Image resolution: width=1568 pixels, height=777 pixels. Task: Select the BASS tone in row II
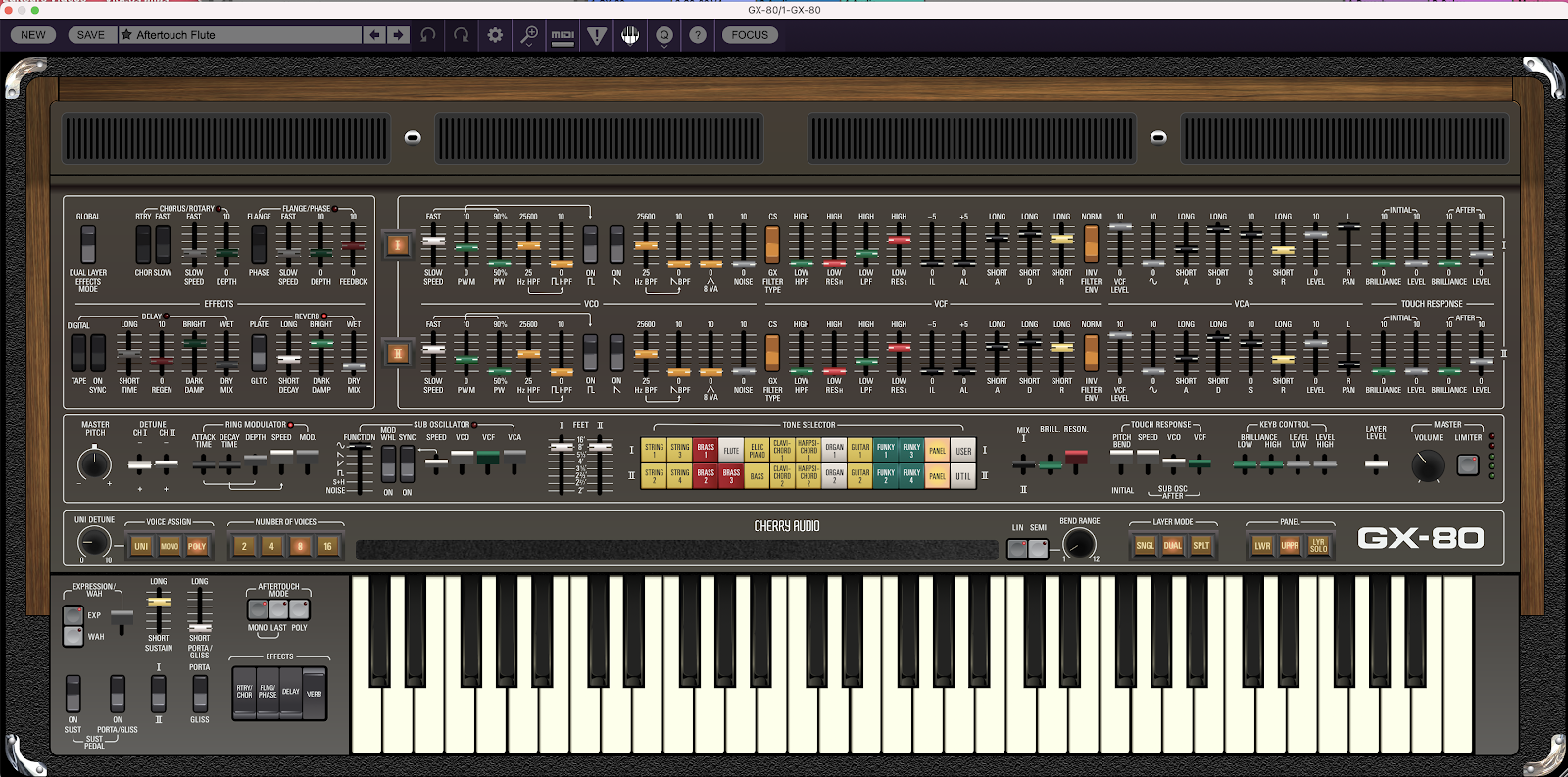pyautogui.click(x=758, y=476)
